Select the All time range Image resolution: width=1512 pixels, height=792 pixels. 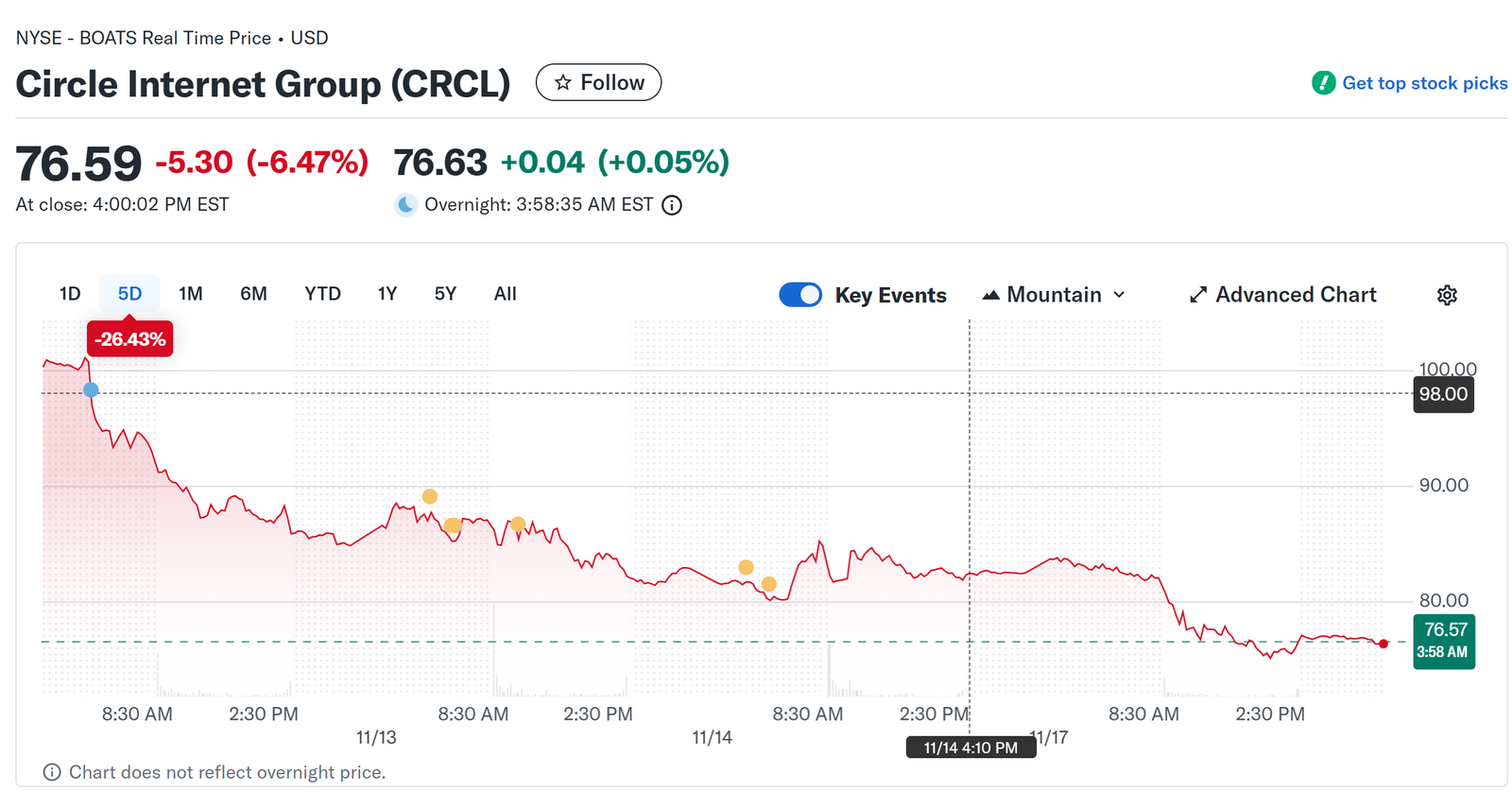[x=505, y=294]
